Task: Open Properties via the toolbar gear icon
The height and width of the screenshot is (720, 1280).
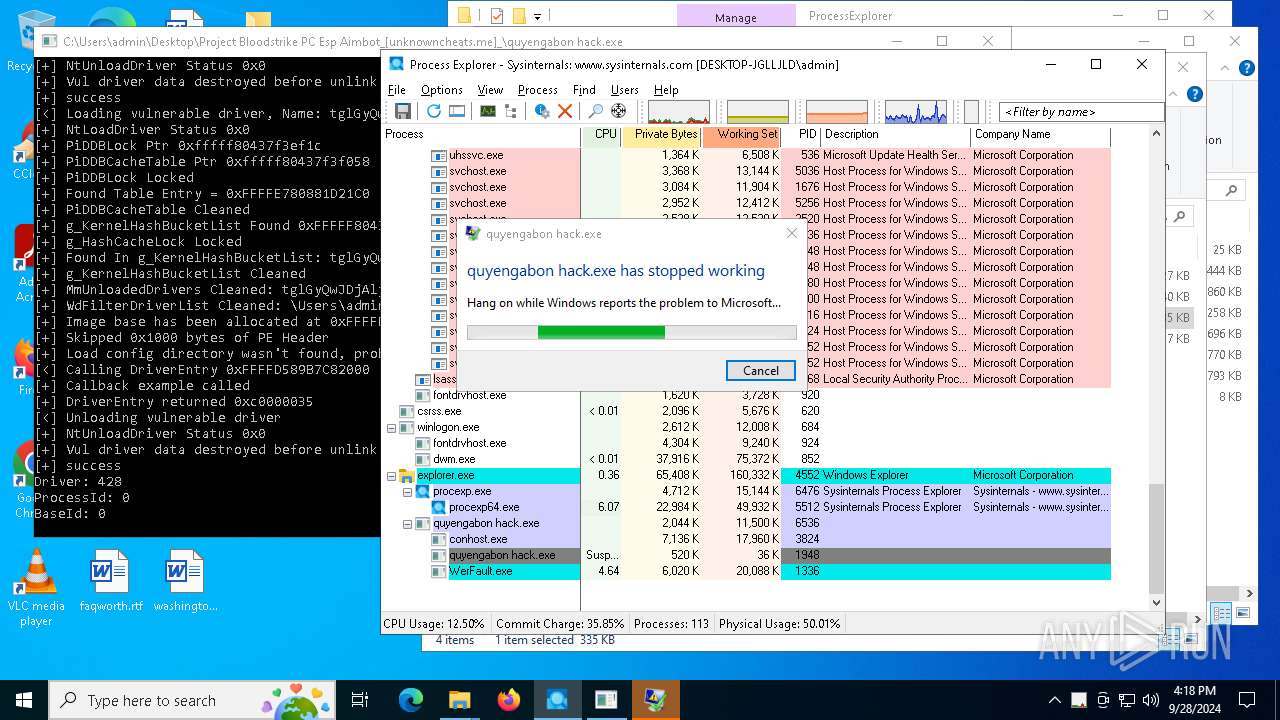Action: coord(542,111)
